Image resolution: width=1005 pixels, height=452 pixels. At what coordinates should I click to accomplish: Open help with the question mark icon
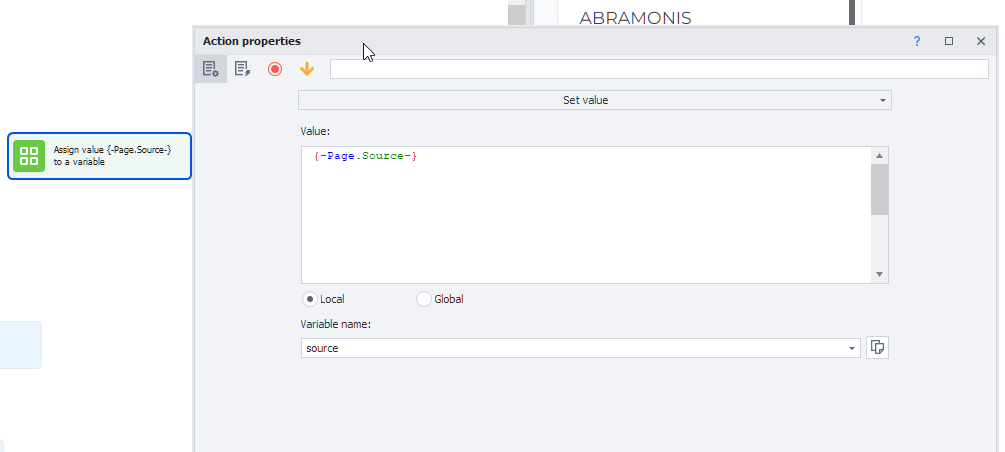(x=917, y=41)
